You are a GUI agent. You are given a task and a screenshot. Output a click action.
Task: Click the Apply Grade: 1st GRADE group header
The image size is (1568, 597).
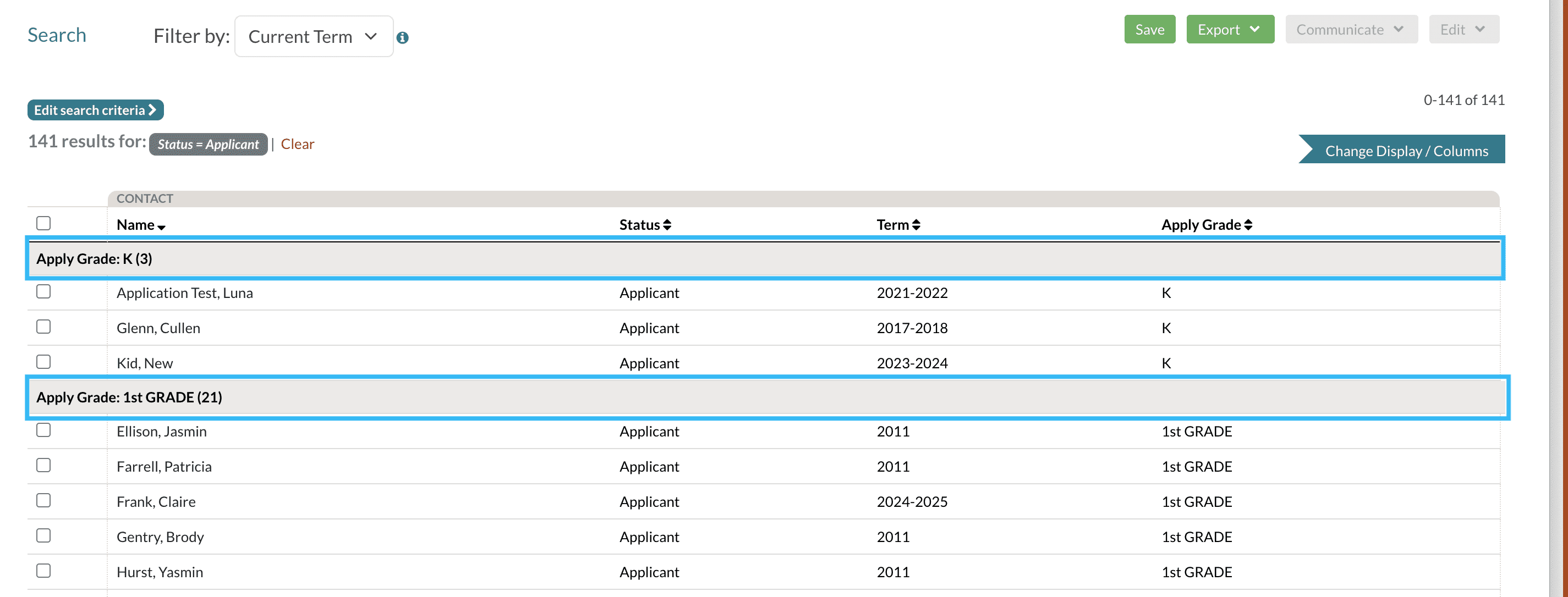click(x=129, y=397)
